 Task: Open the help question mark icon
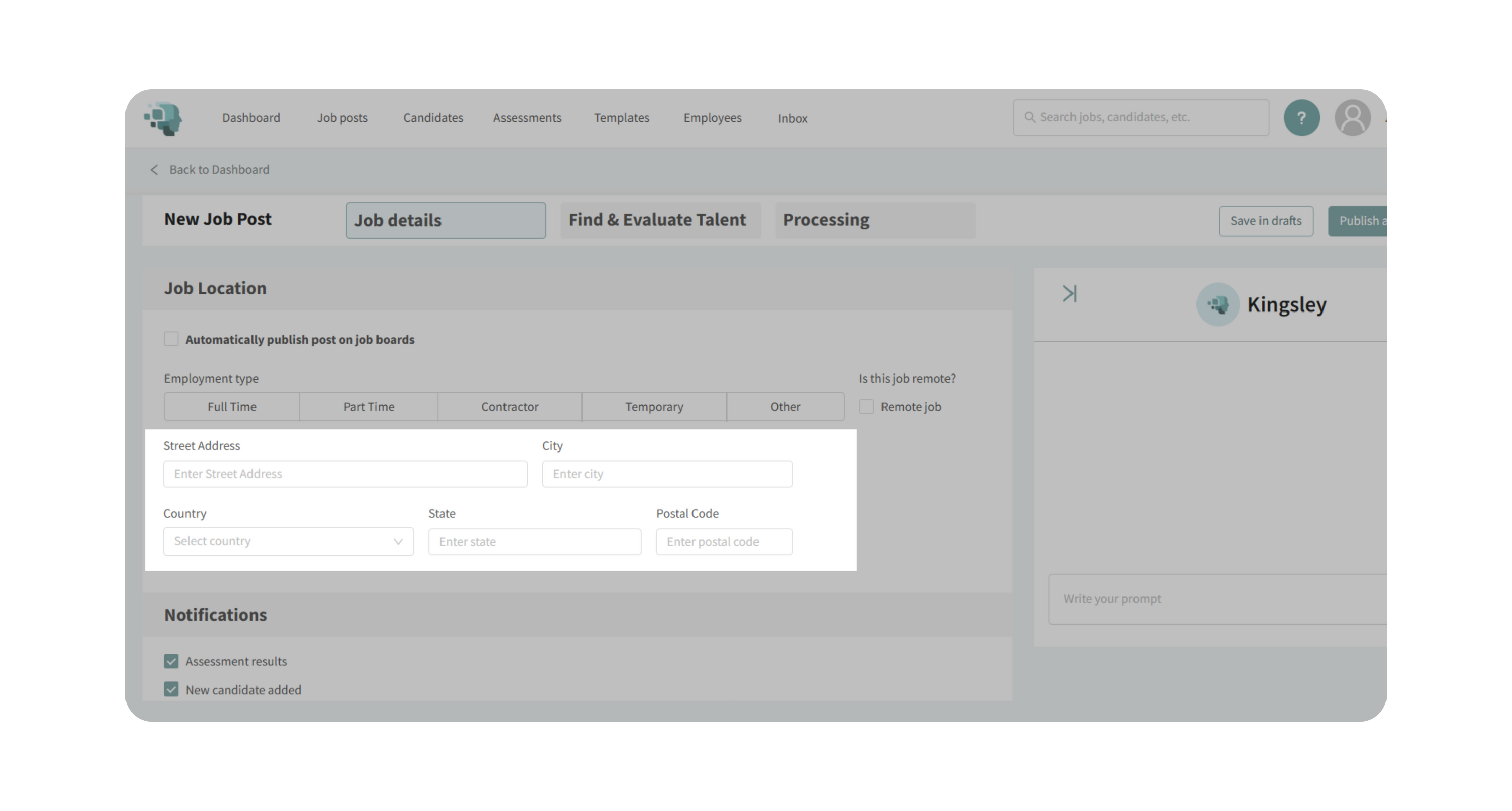[x=1301, y=118]
